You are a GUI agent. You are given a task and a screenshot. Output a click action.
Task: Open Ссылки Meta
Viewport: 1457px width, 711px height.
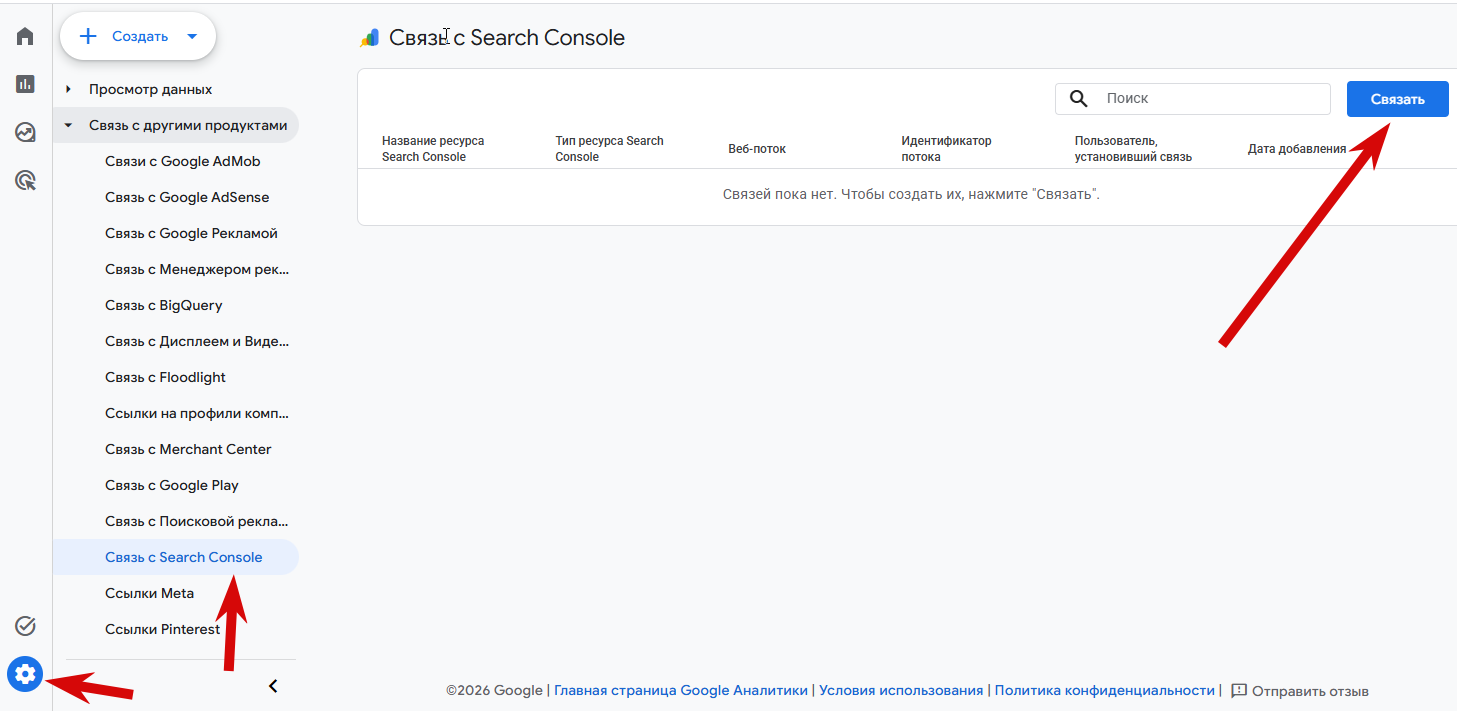click(x=149, y=593)
